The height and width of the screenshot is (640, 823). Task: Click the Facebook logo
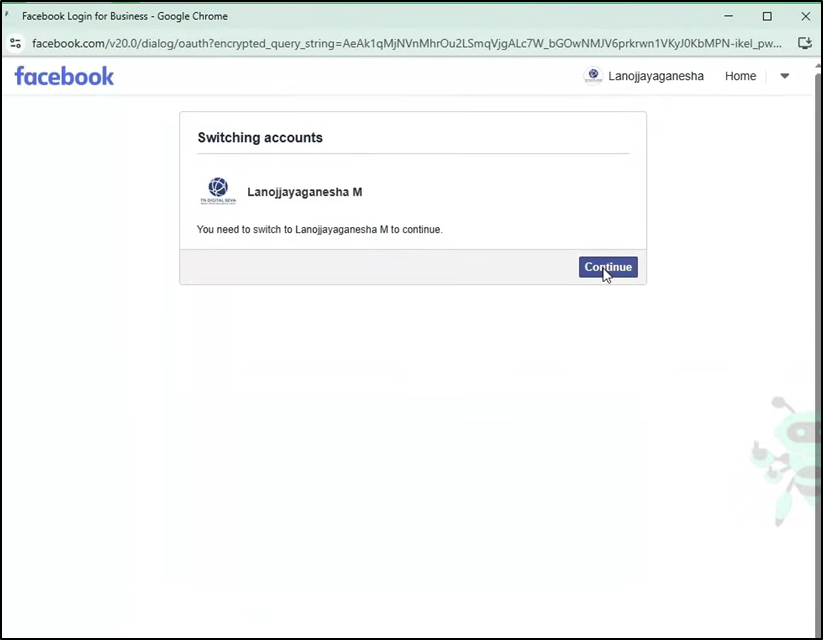[64, 76]
